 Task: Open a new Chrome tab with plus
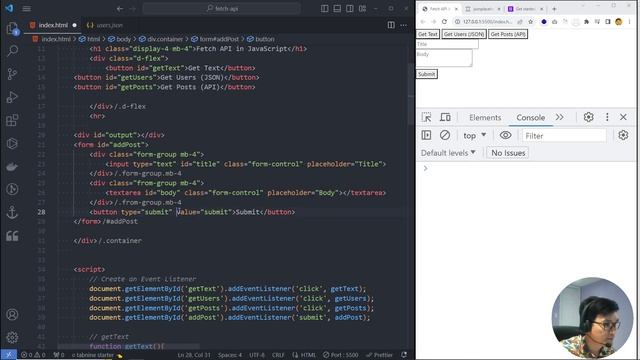554,9
